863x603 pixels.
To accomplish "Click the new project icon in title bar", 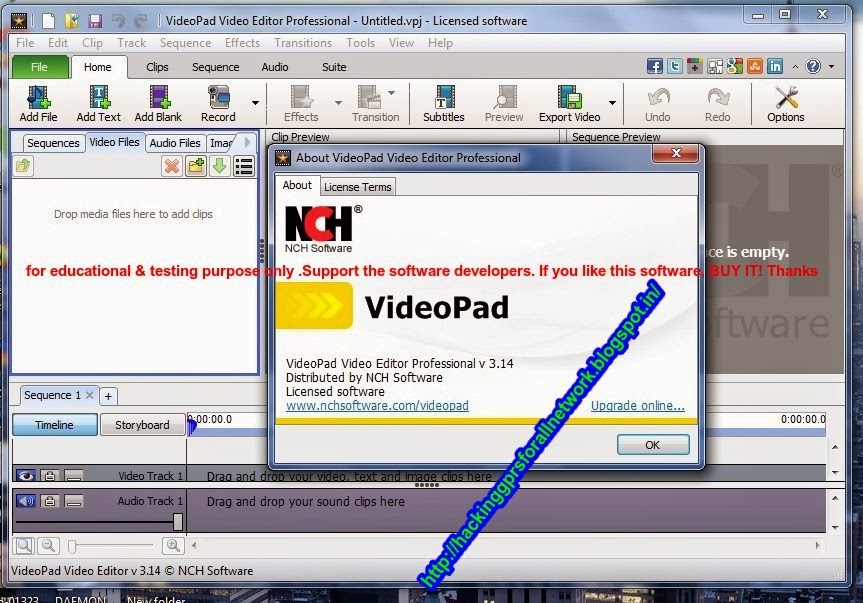I will (49, 21).
